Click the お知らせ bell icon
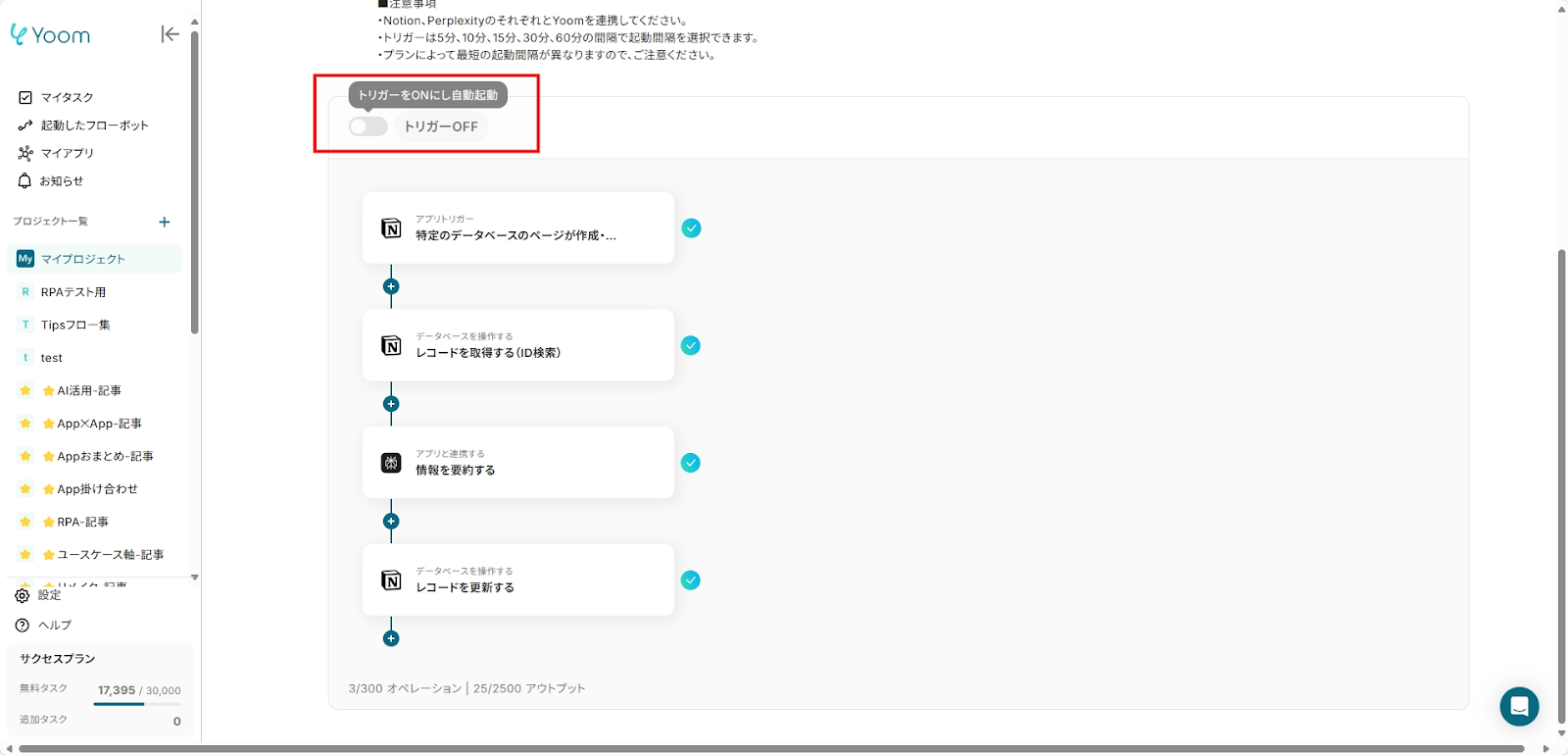 click(25, 180)
